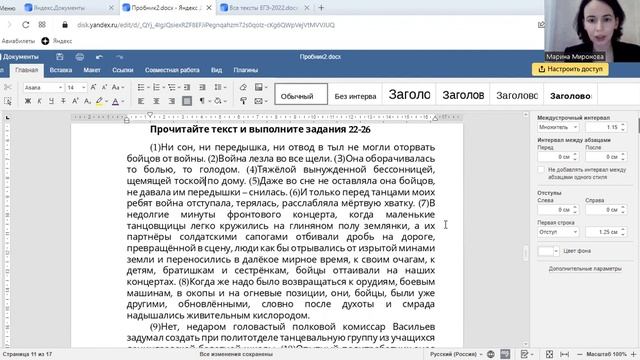Open the font size dropdown showing 14
Image resolution: width=640 pixels, height=360 pixels.
pyautogui.click(x=76, y=88)
